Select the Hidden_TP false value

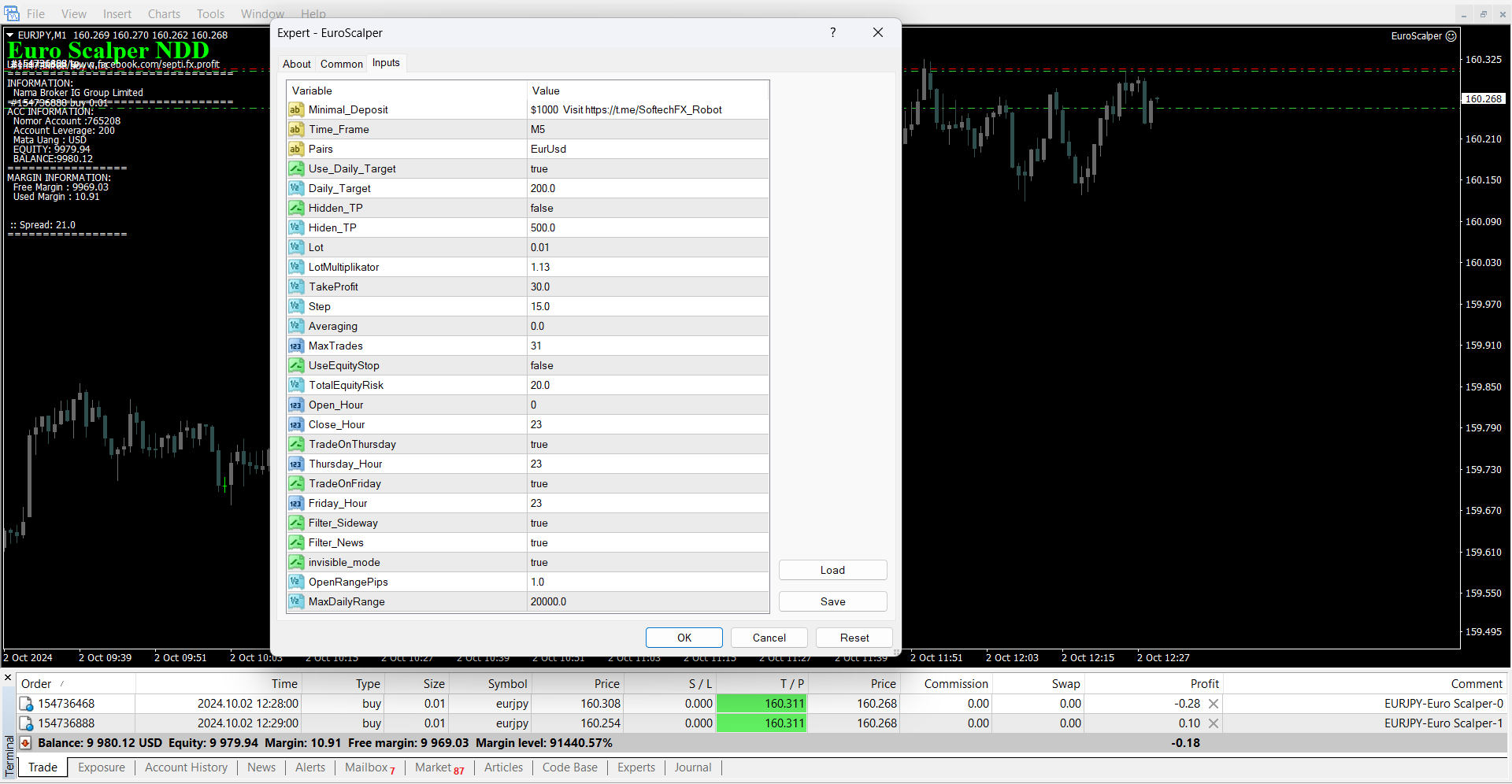(542, 209)
